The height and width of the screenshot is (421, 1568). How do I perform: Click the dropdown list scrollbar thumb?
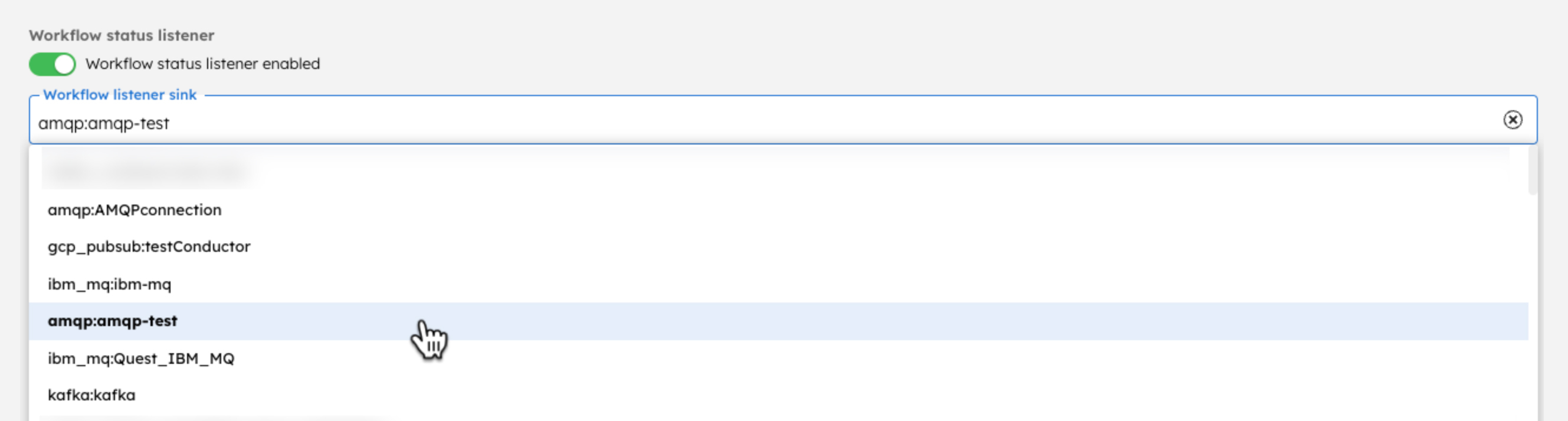click(x=1532, y=172)
